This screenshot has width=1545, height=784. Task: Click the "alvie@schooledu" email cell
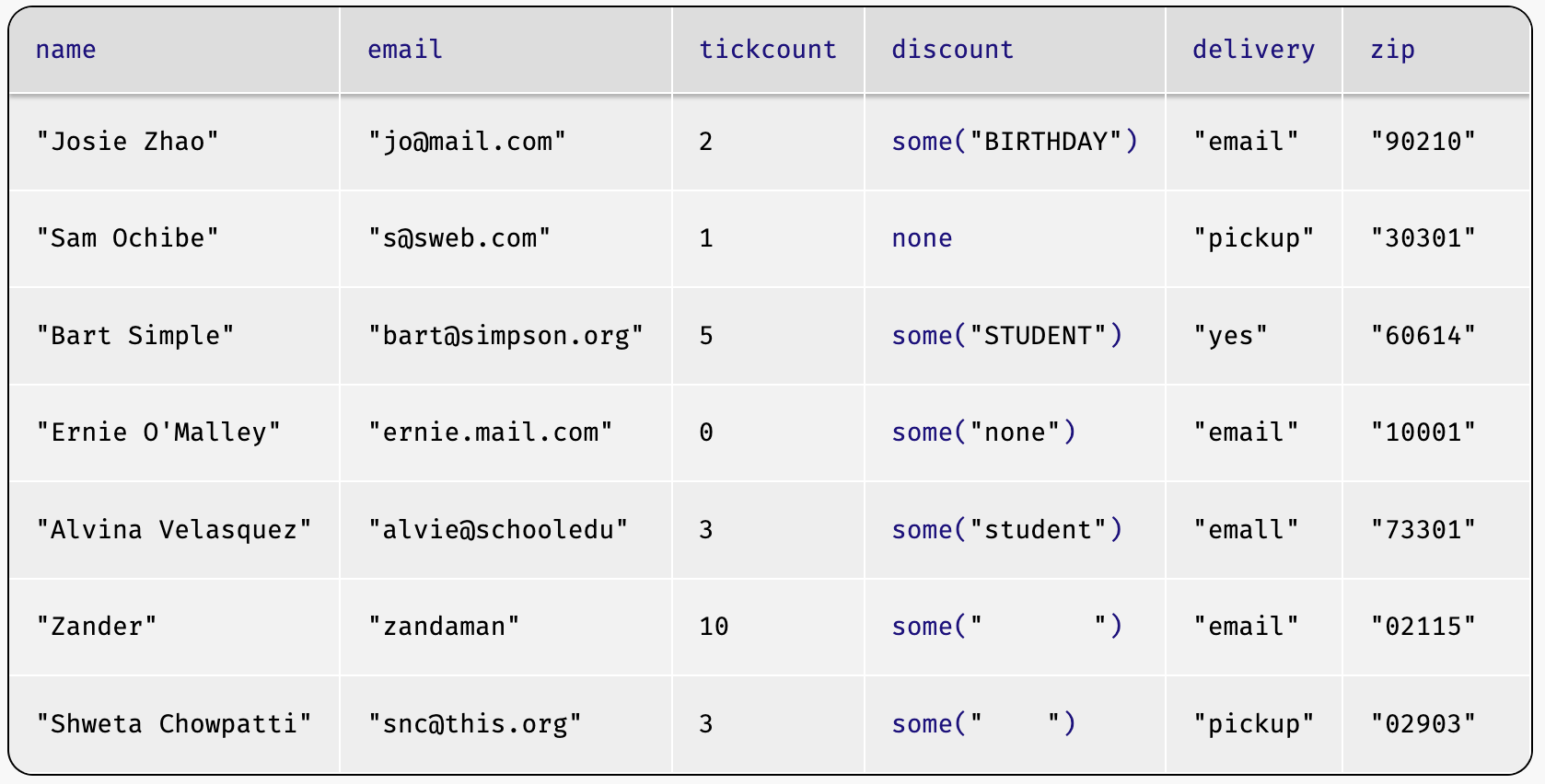pos(498,530)
